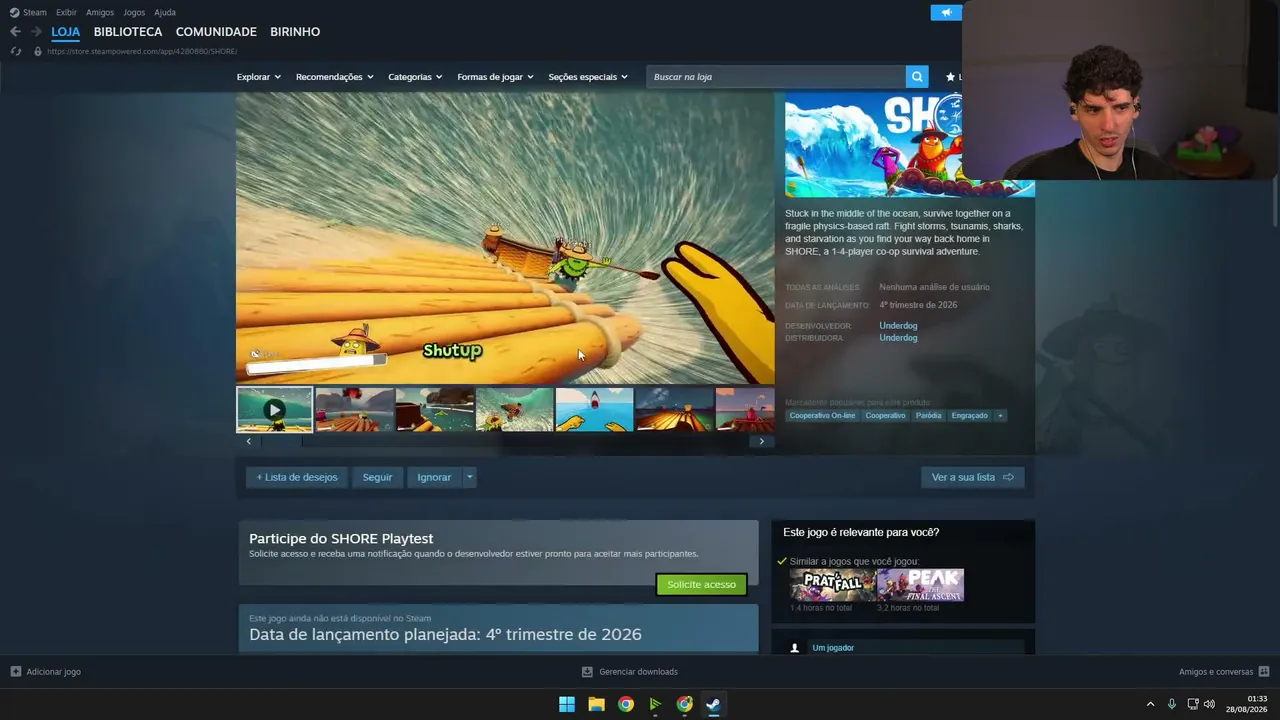Screen dimensions: 1280x720
Task: Click the Um jogador link
Action: [x=833, y=648]
